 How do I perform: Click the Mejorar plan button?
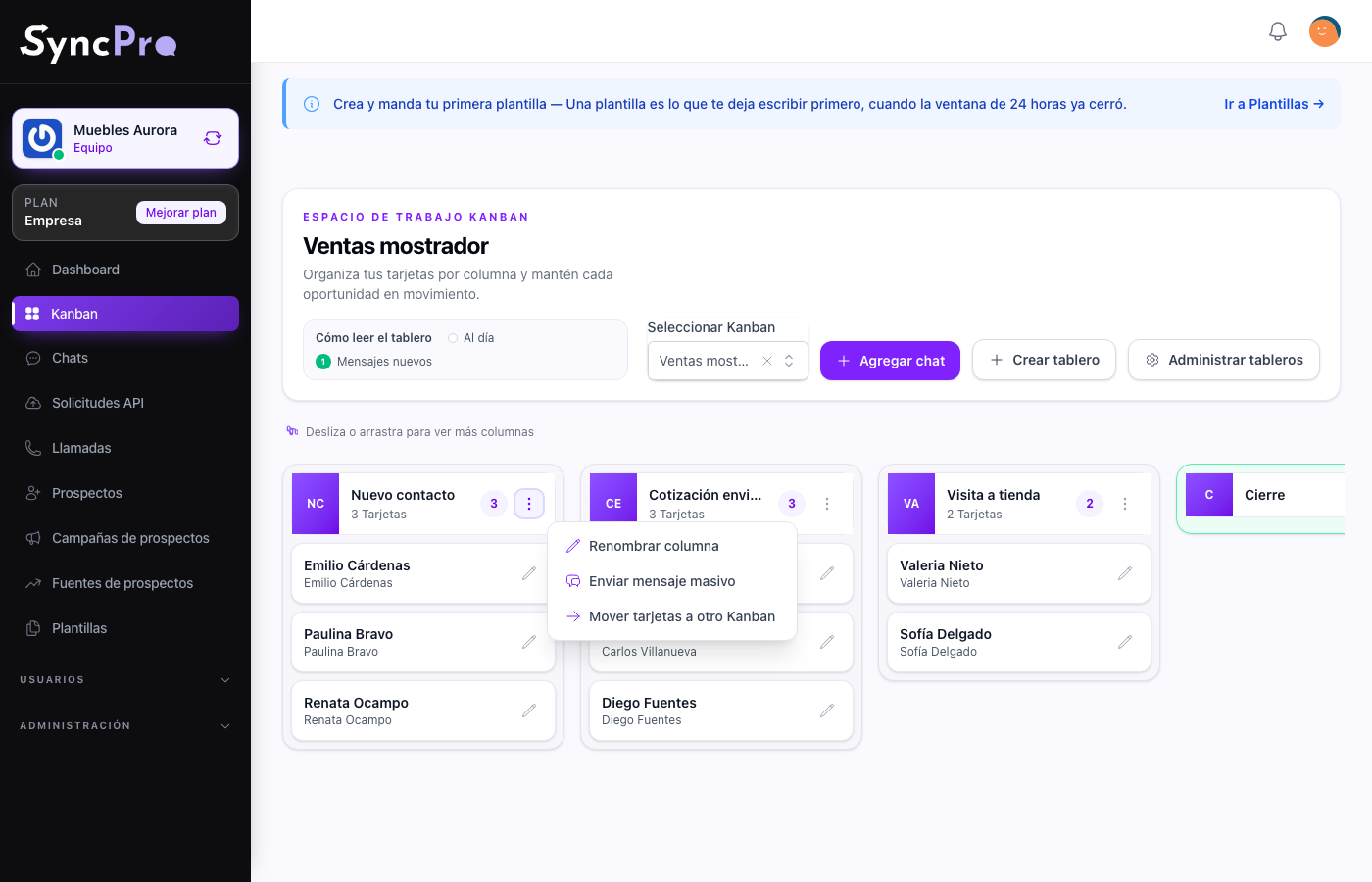tap(181, 213)
